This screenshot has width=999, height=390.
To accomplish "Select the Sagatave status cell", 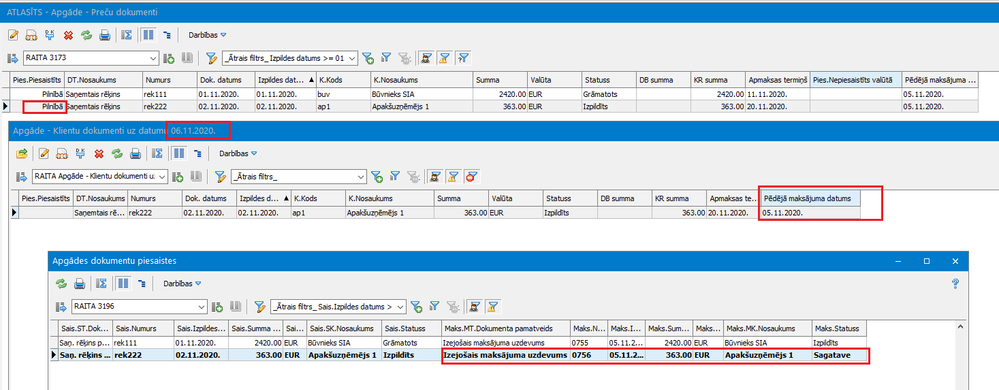I will pyautogui.click(x=839, y=355).
